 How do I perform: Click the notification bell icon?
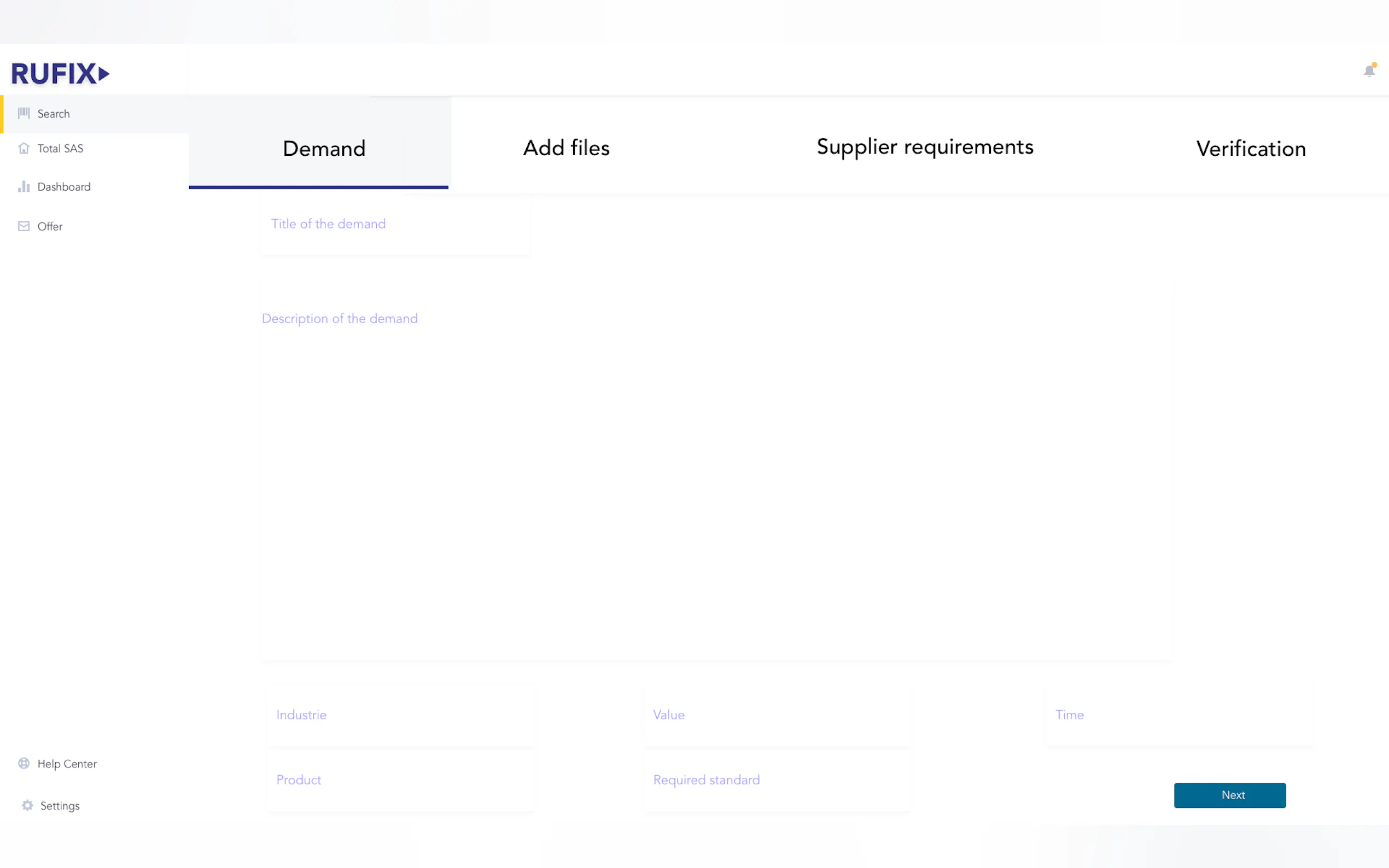coord(1369,71)
